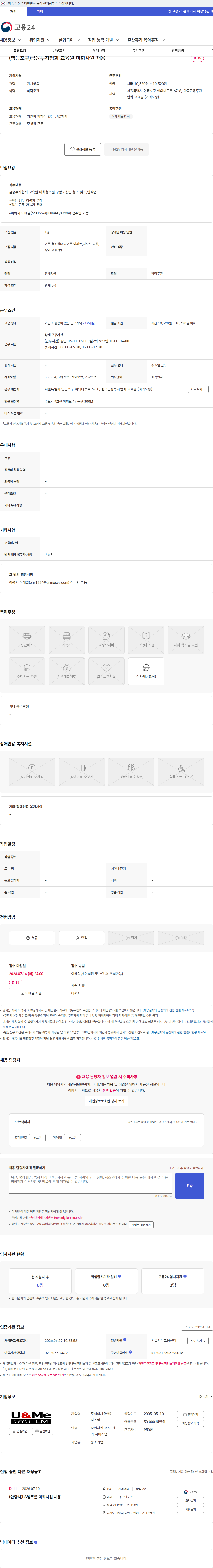Click the 고용24 logo
This screenshot has width=213, height=1568.
click(x=18, y=27)
